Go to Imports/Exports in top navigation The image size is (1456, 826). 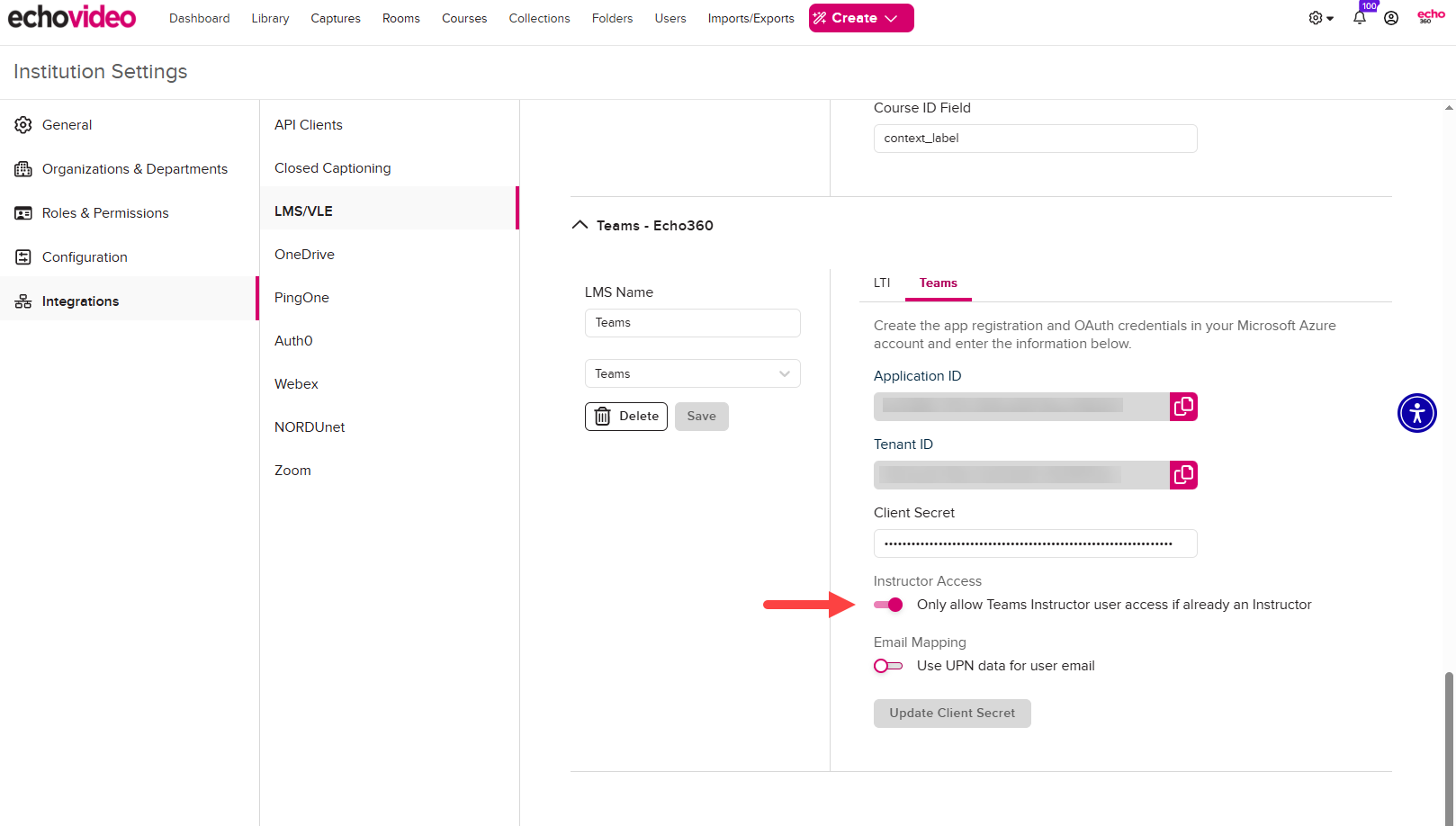coord(751,18)
